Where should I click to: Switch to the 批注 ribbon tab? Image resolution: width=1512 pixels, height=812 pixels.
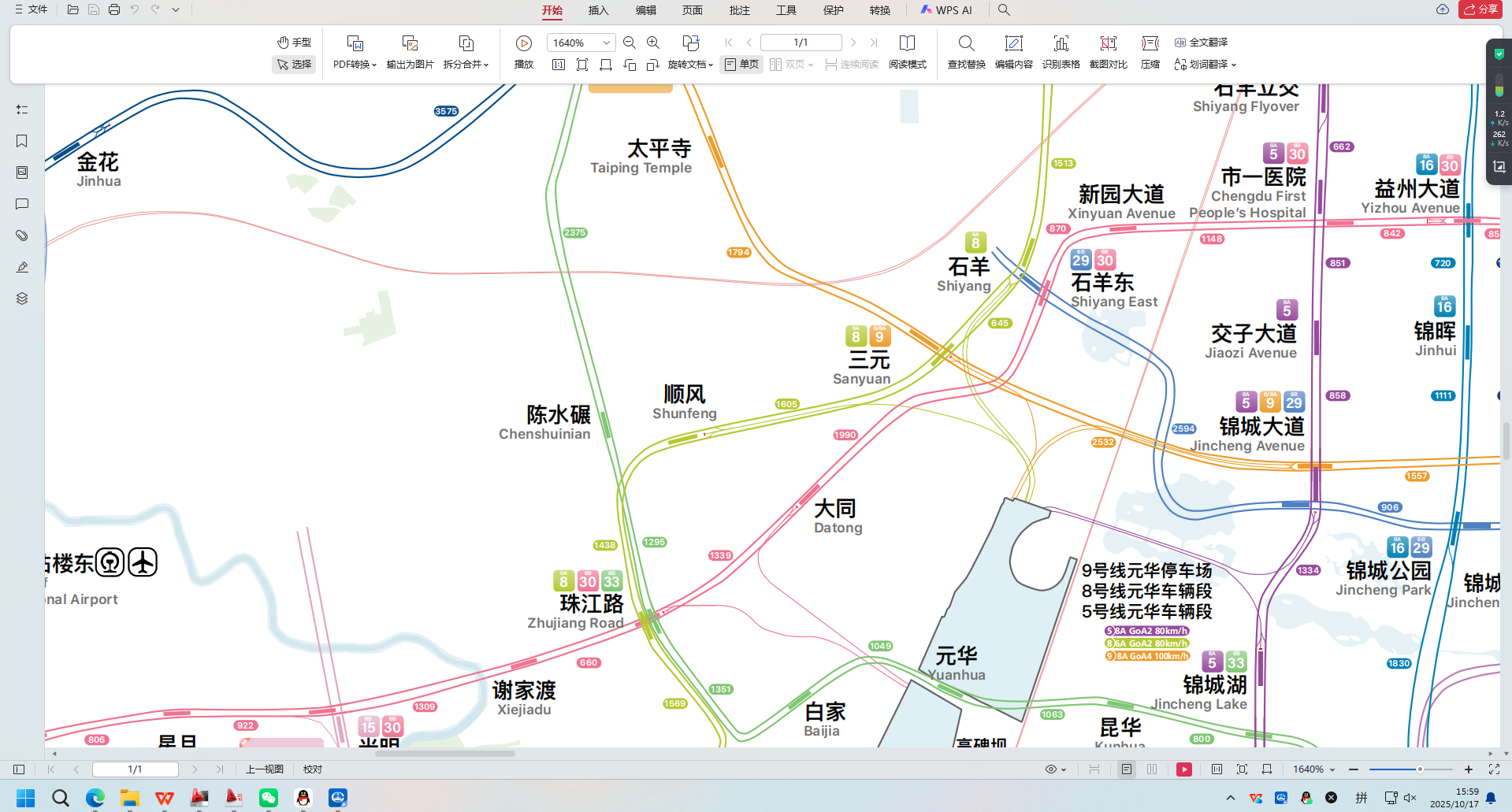[739, 10]
